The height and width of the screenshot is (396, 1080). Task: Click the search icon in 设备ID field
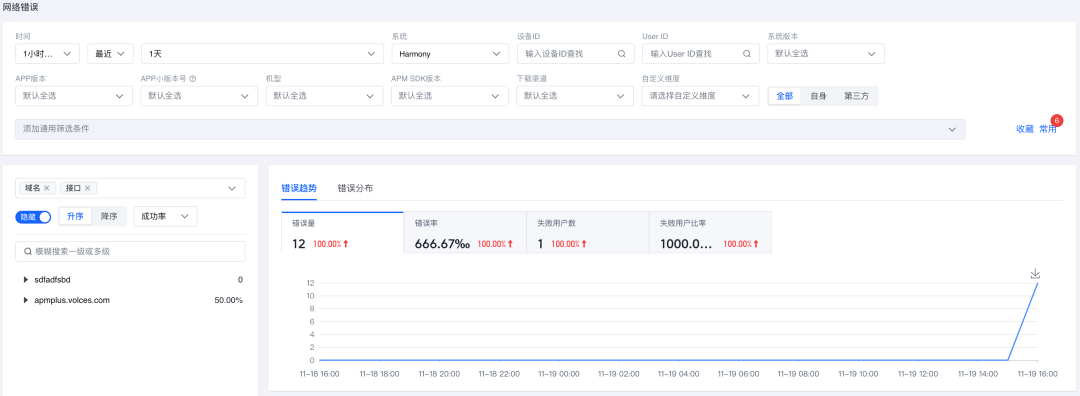(621, 54)
